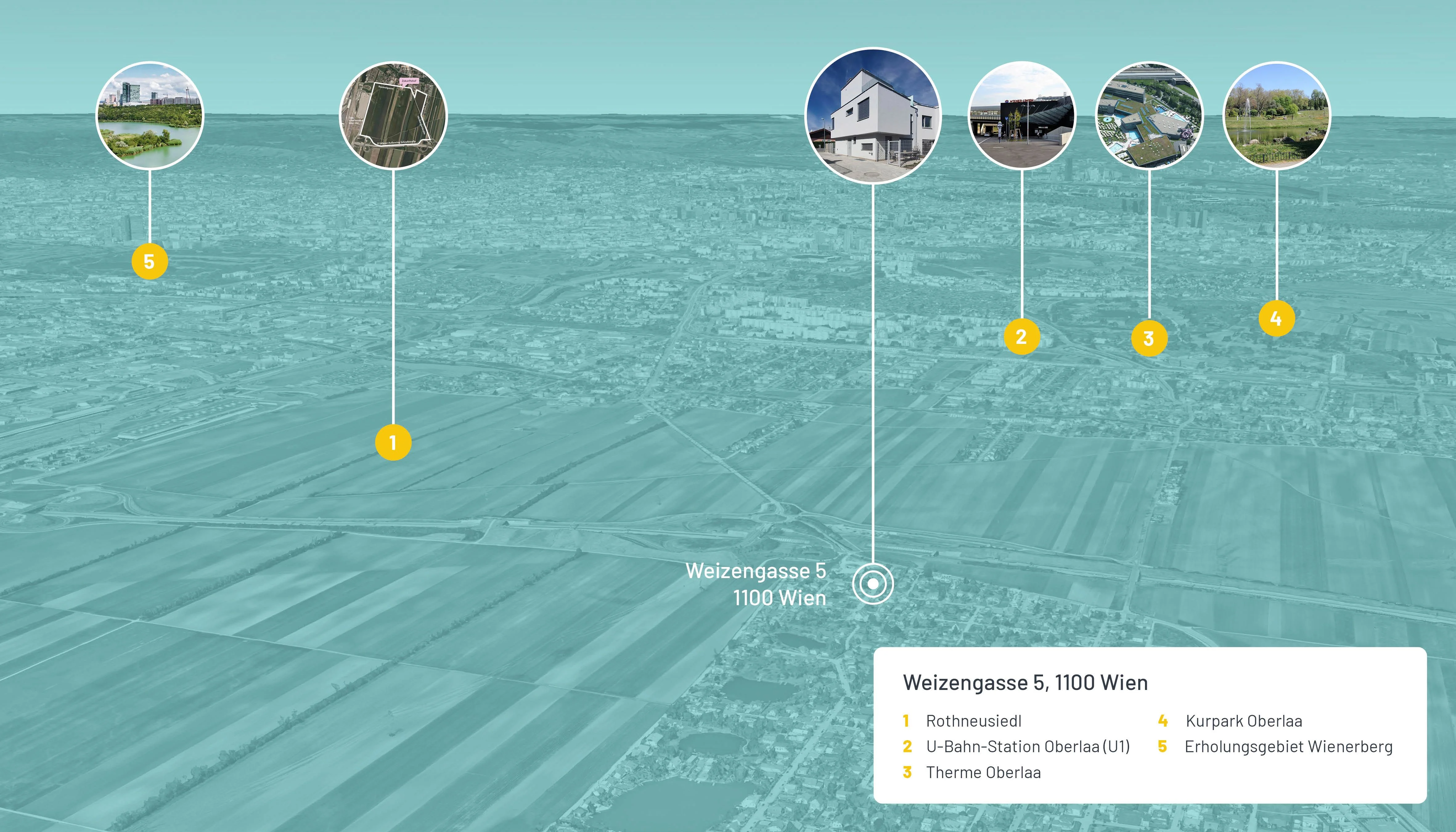1456x832 pixels.
Task: Click yellow map marker number 1
Action: [x=393, y=442]
